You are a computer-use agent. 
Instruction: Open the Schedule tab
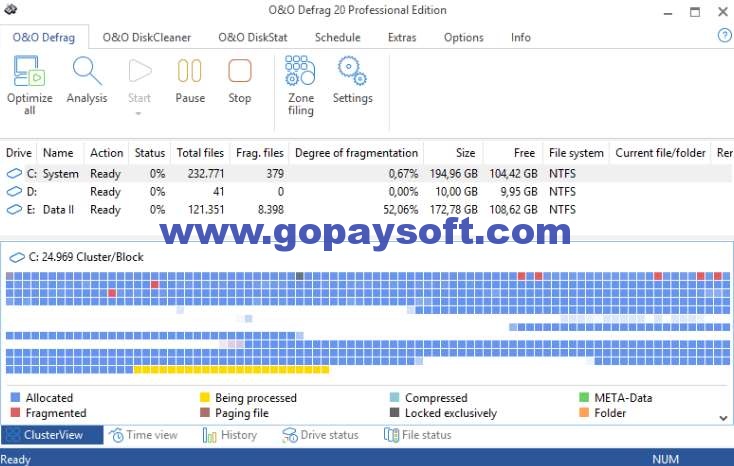(x=338, y=37)
